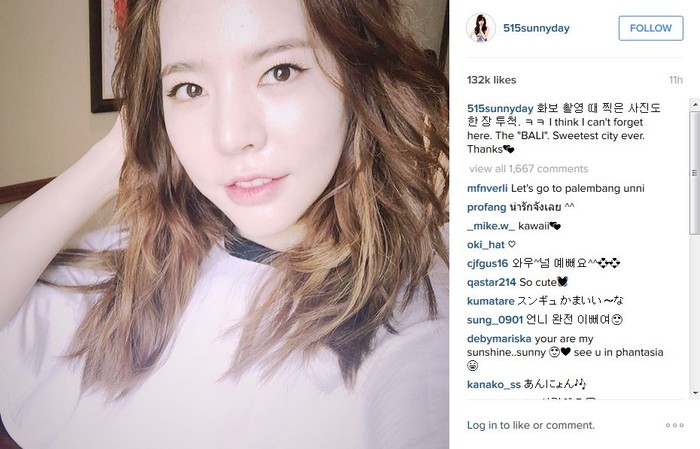Image resolution: width=700 pixels, height=449 pixels.
Task: Open kumatare's profile link
Action: 491,301
